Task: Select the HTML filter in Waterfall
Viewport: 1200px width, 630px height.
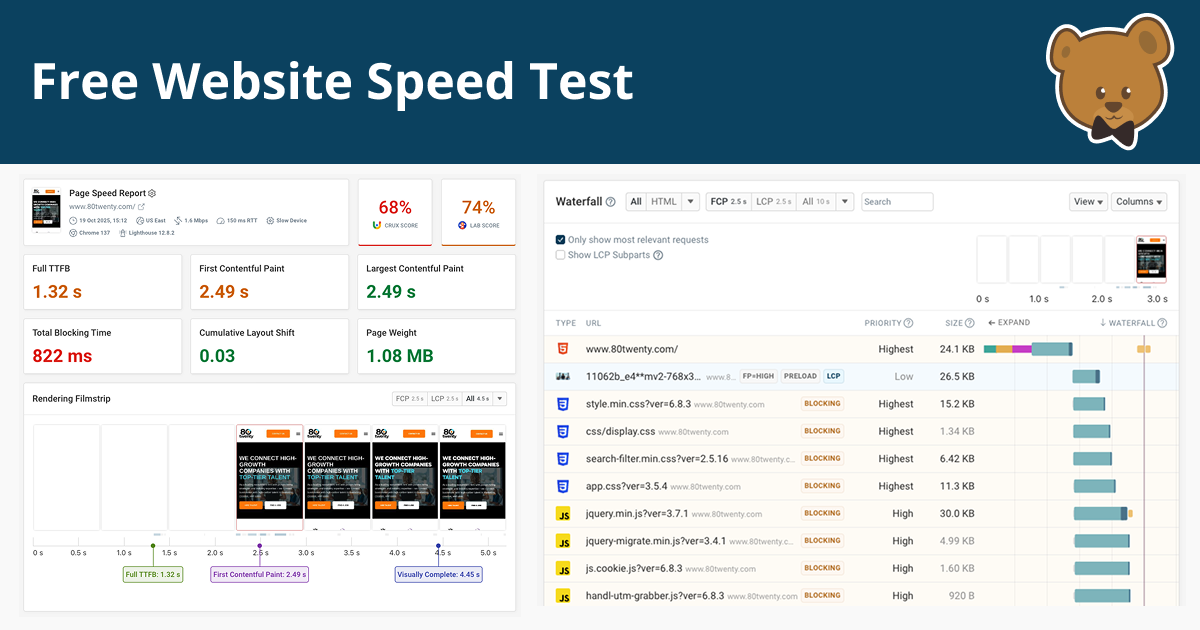Action: 663,202
